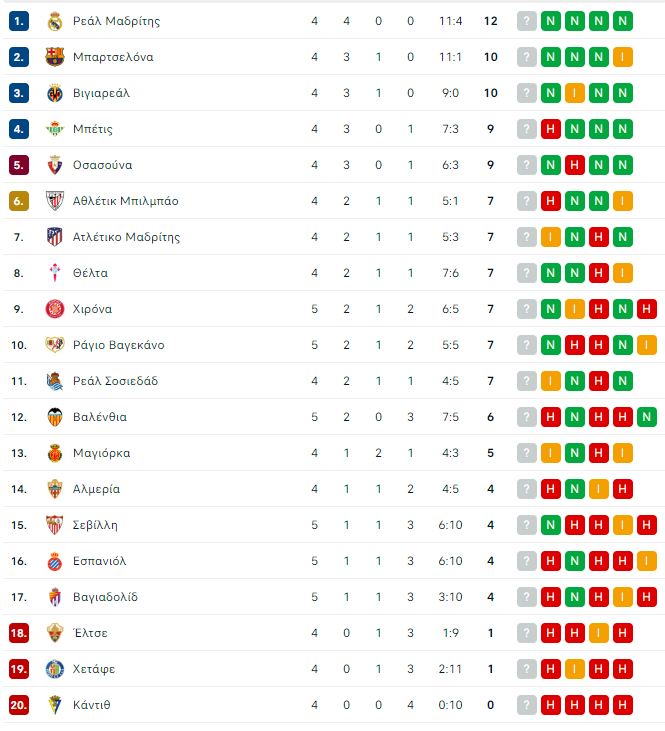665x731 pixels.
Task: Click the Cádiz crest in last row
Action: 55,705
